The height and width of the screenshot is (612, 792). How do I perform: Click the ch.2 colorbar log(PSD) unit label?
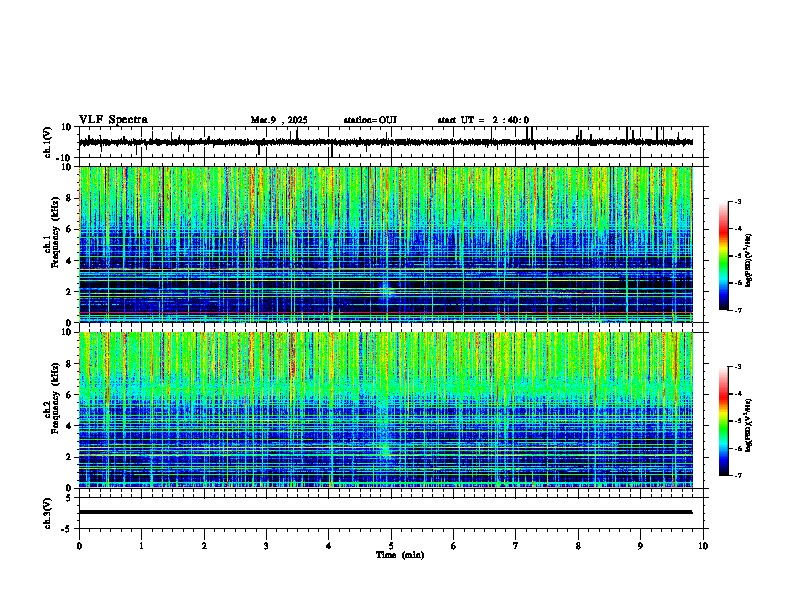point(749,425)
